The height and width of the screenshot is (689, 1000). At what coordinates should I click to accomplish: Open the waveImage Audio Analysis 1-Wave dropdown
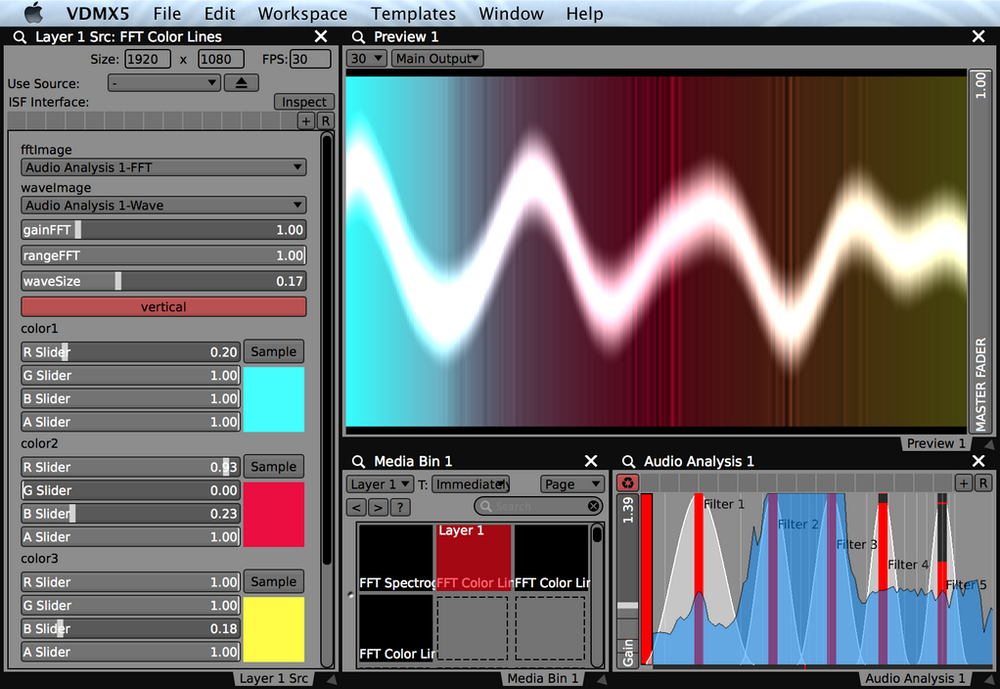point(163,205)
